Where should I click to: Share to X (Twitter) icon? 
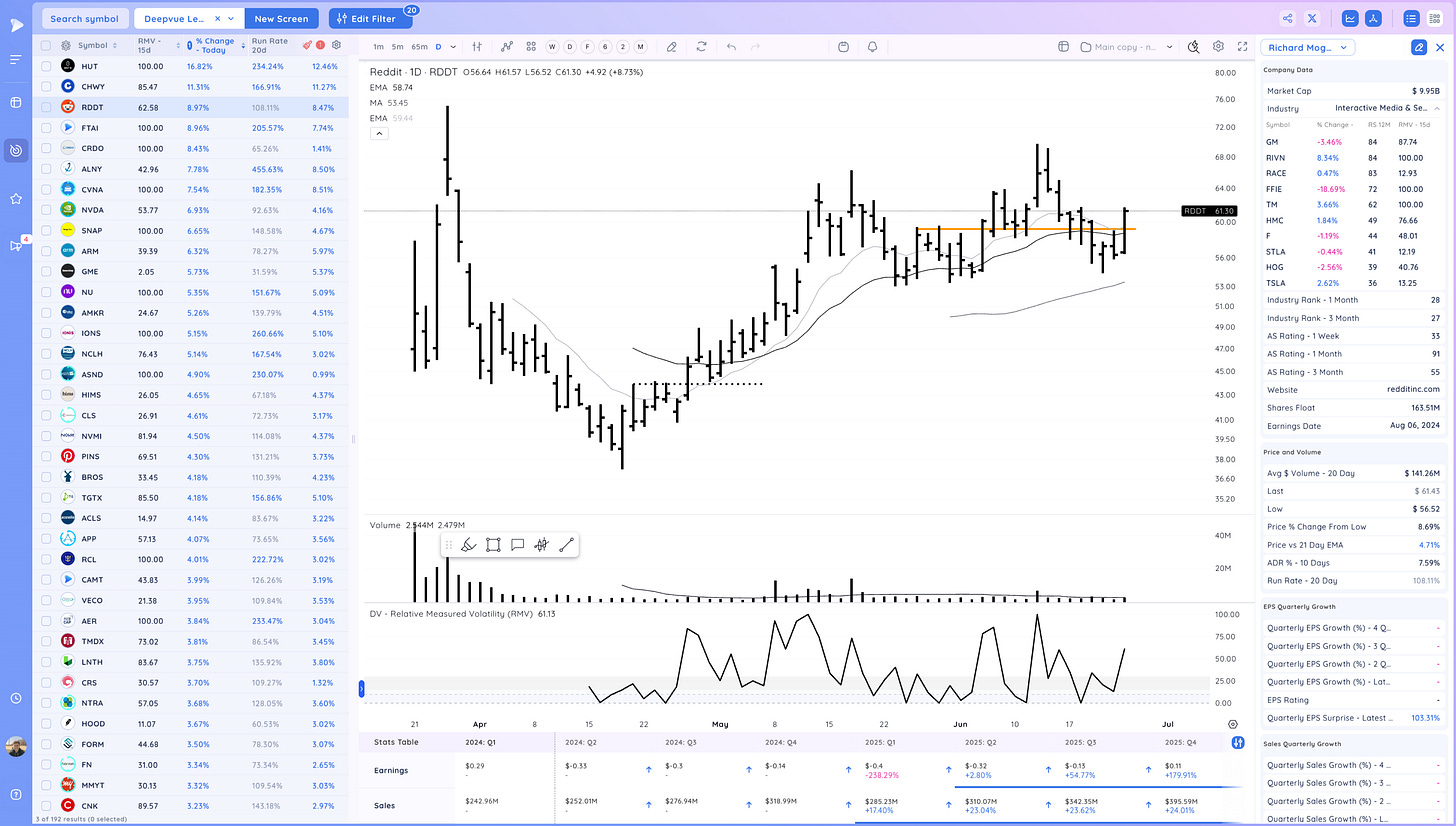click(1313, 18)
